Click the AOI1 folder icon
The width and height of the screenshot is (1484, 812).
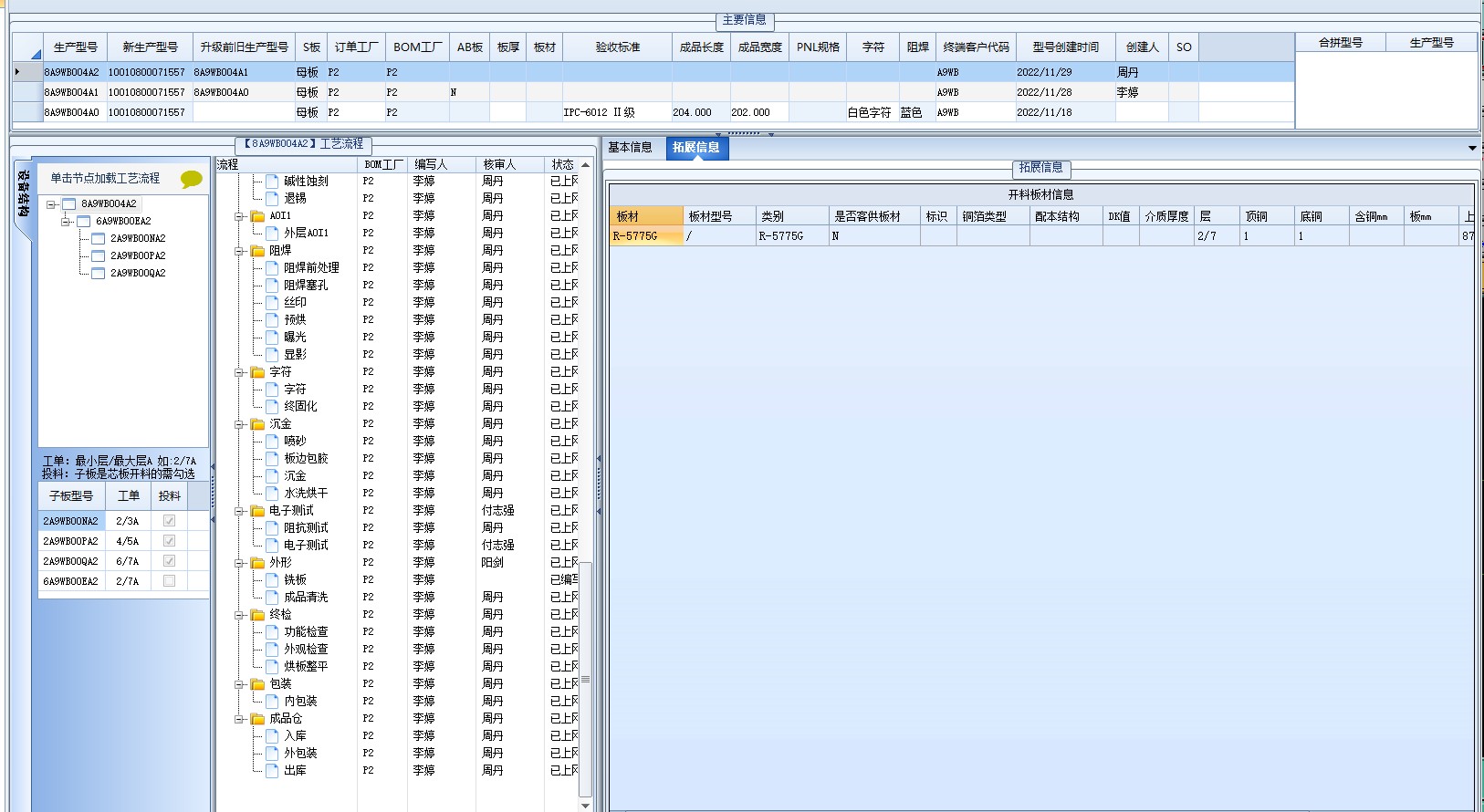pyautogui.click(x=257, y=216)
